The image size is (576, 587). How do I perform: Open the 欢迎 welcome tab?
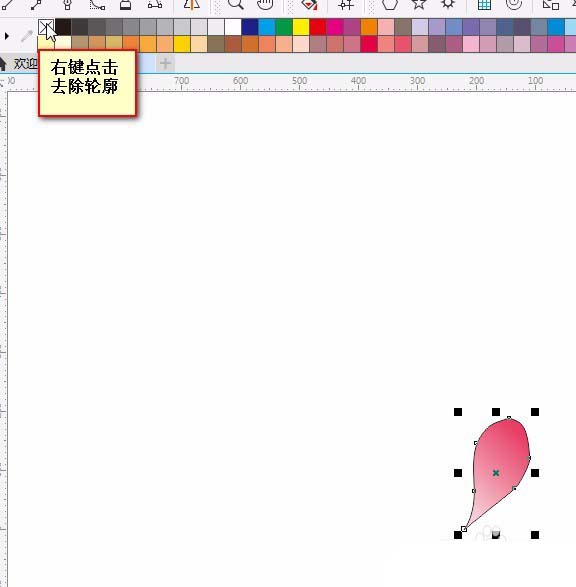pos(25,63)
